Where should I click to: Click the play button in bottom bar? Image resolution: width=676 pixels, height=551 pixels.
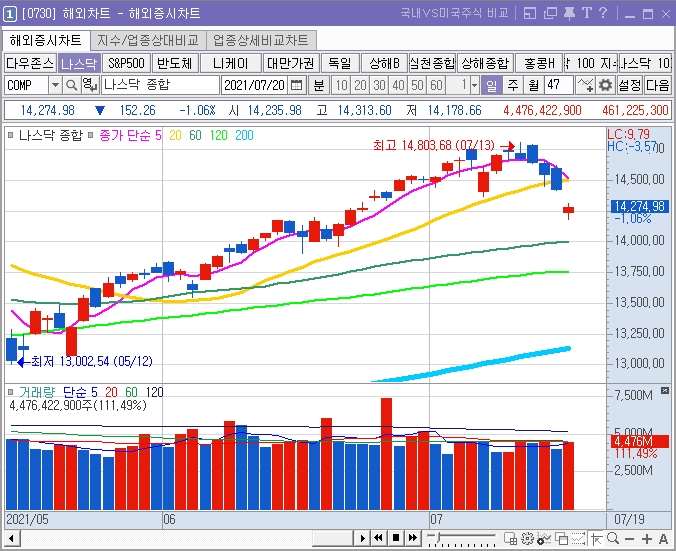362,538
